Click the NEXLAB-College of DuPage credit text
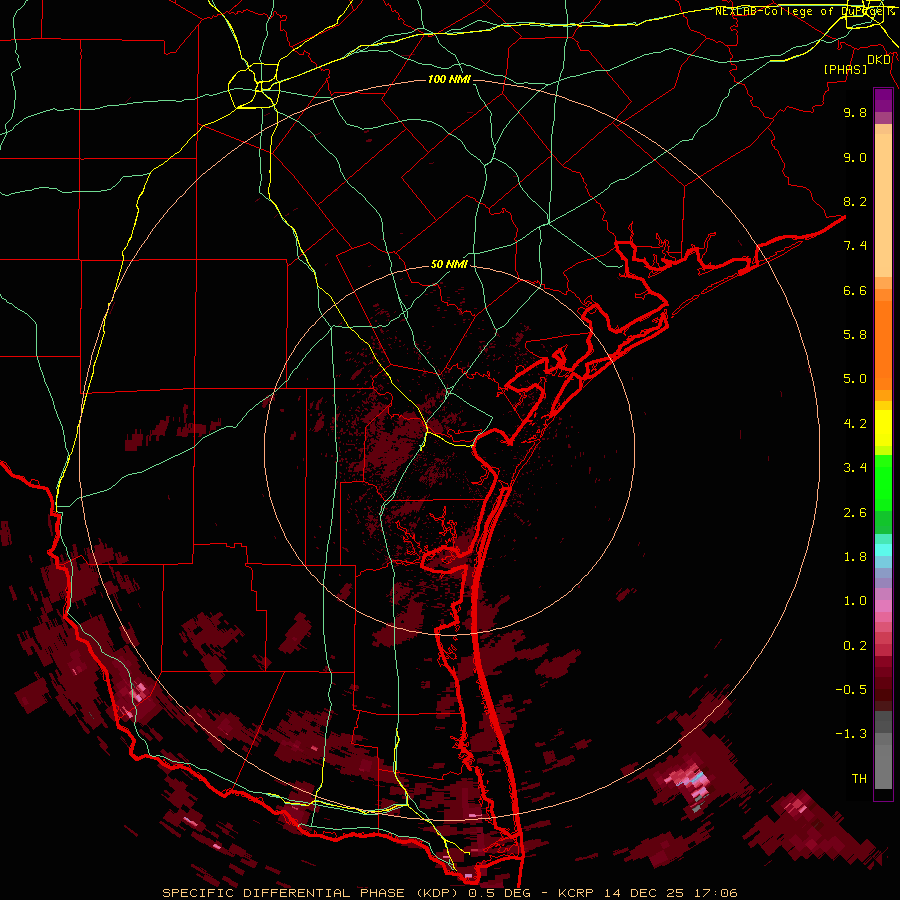This screenshot has width=900, height=900. click(802, 11)
